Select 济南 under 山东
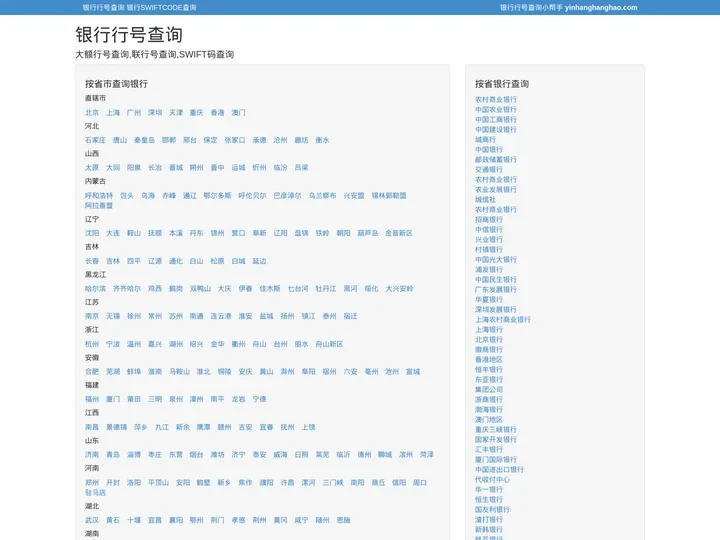 (92, 455)
